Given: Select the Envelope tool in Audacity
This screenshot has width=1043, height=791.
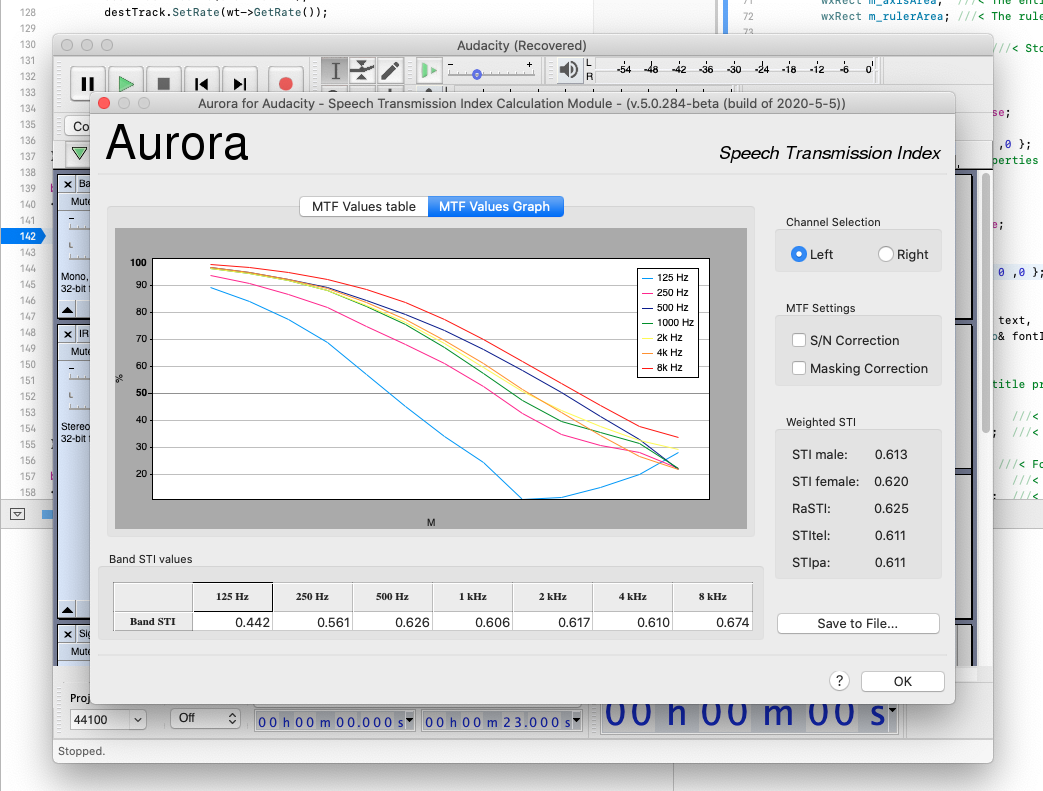Looking at the screenshot, I should (x=363, y=71).
